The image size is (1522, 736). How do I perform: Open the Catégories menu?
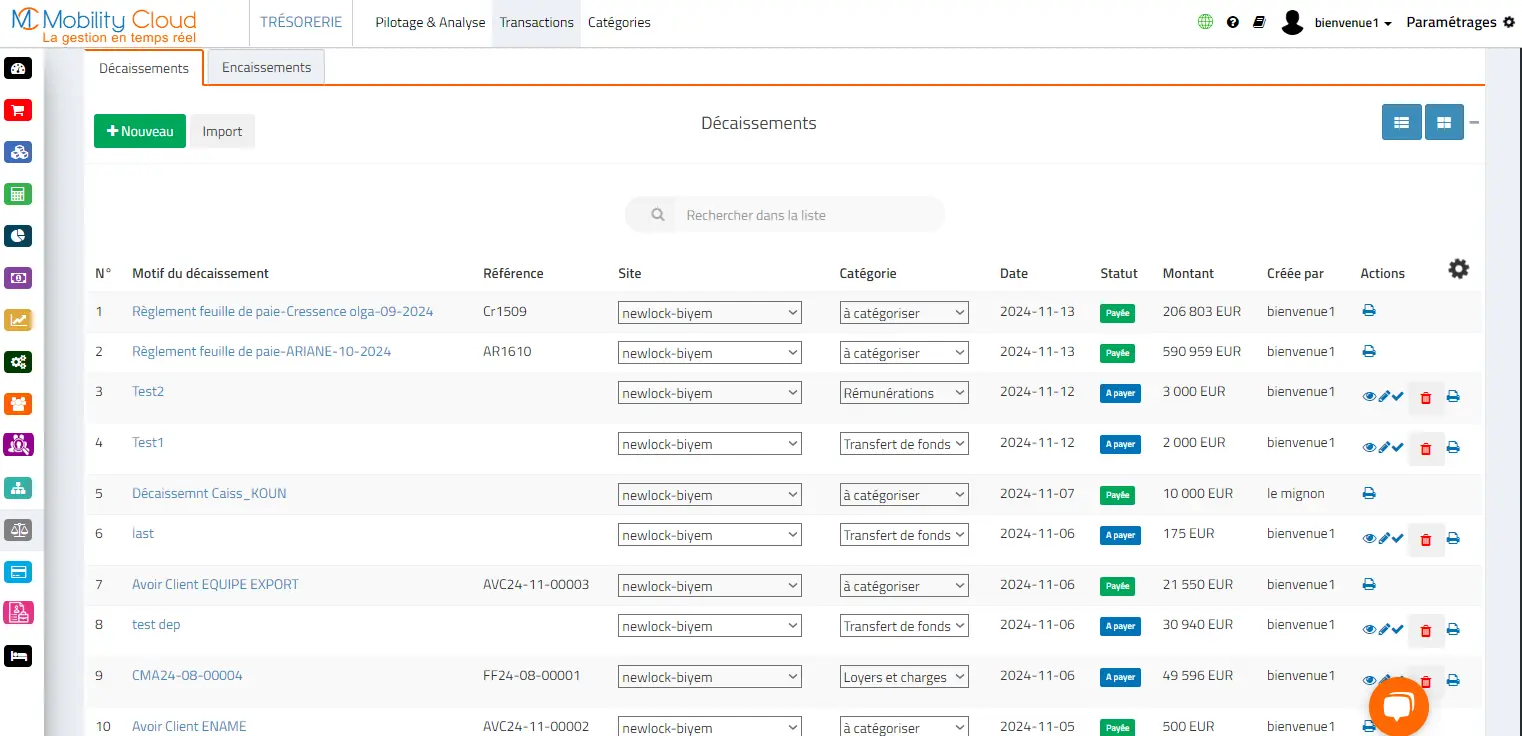[619, 22]
